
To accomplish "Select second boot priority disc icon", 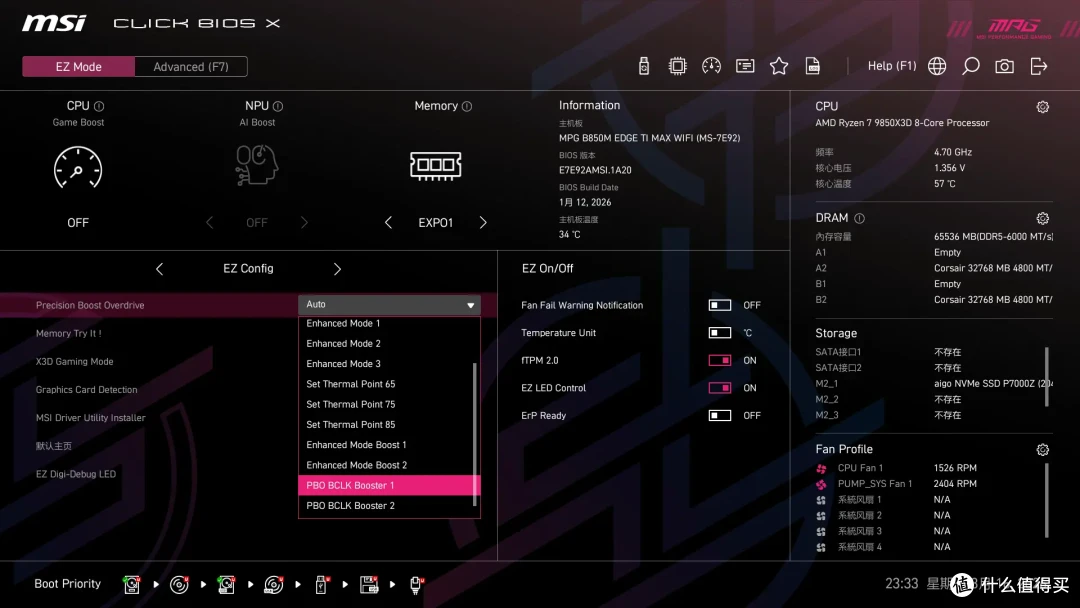I will tap(179, 585).
